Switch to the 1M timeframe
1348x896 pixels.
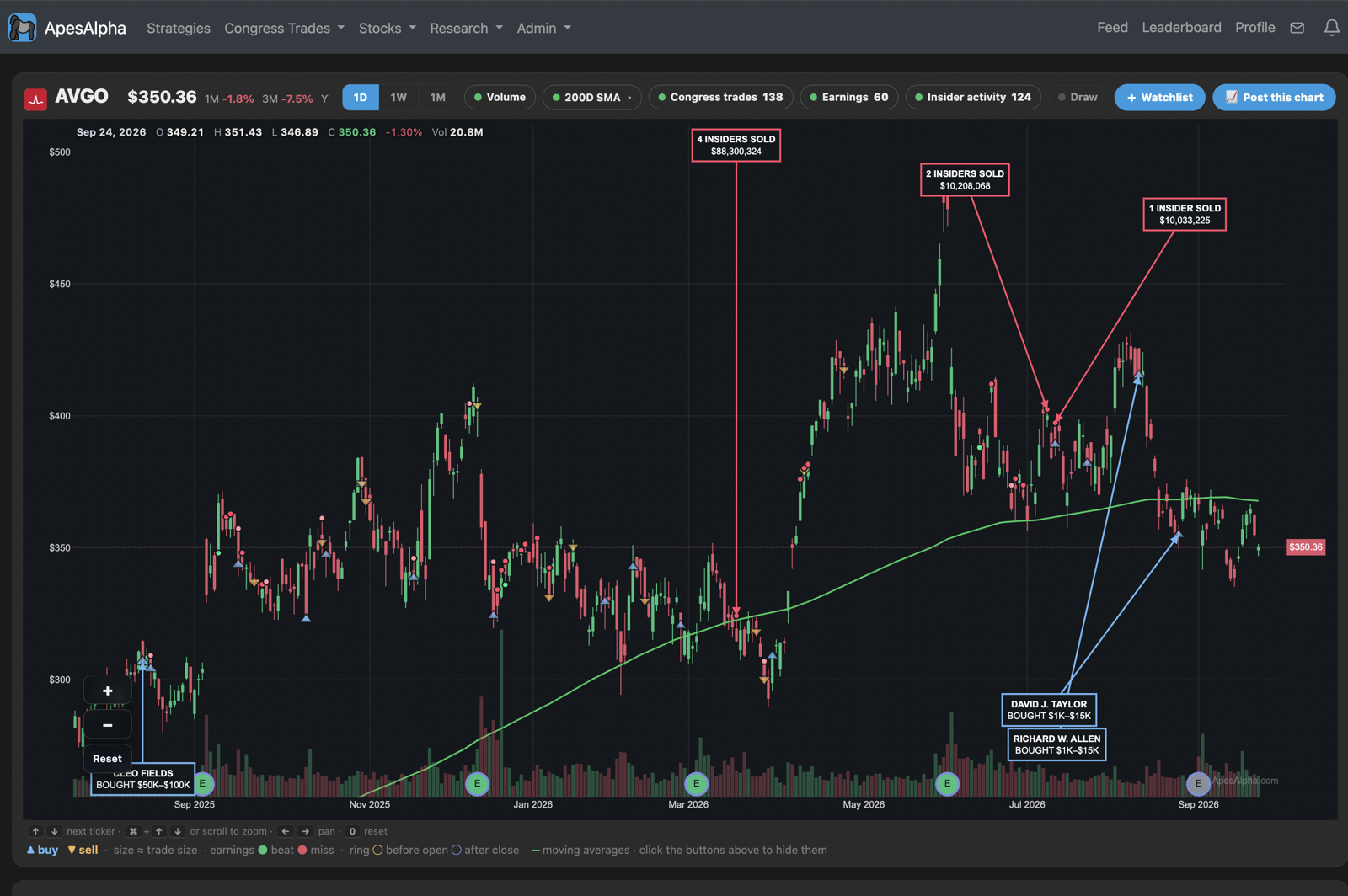coord(437,98)
